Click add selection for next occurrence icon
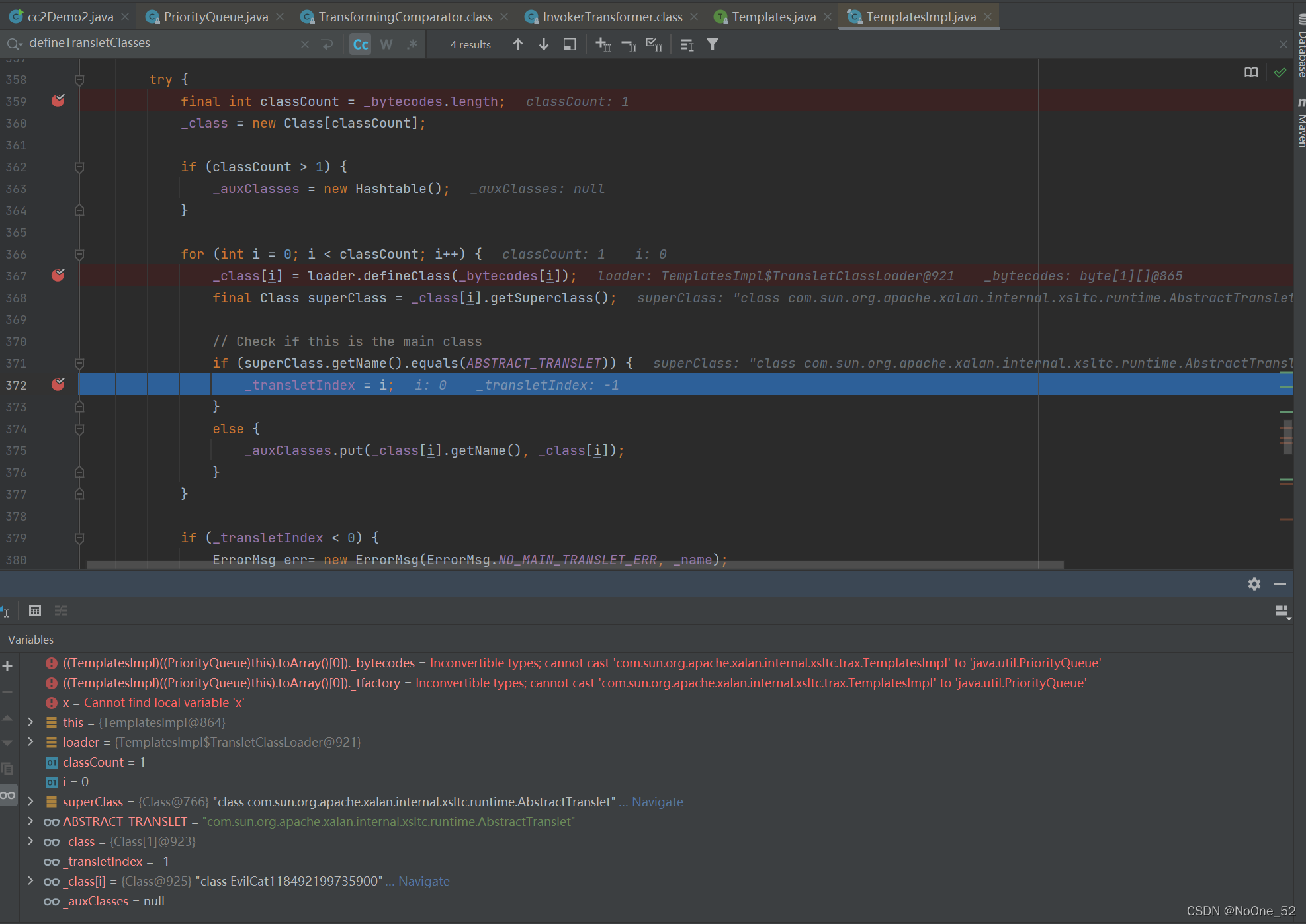 coord(603,44)
